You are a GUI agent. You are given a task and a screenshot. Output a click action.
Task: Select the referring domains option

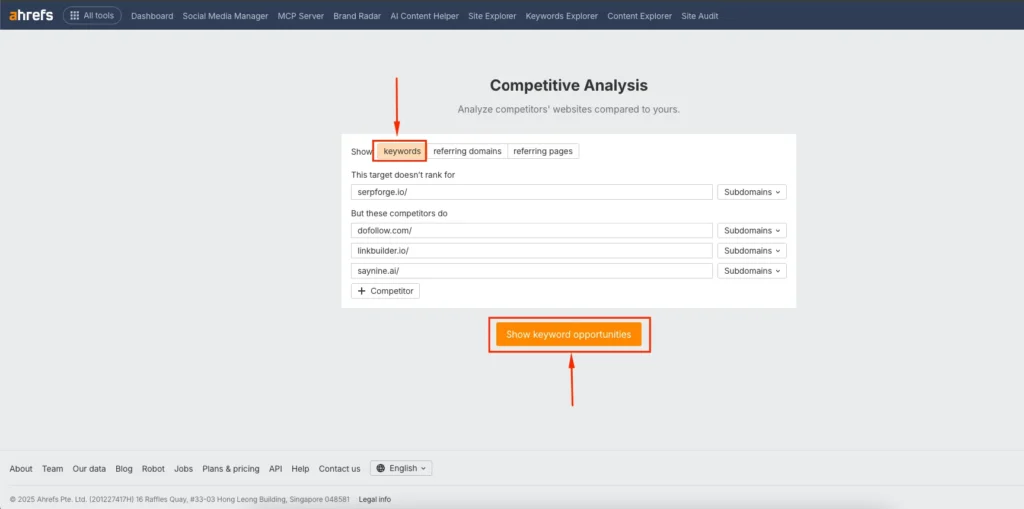[467, 151]
